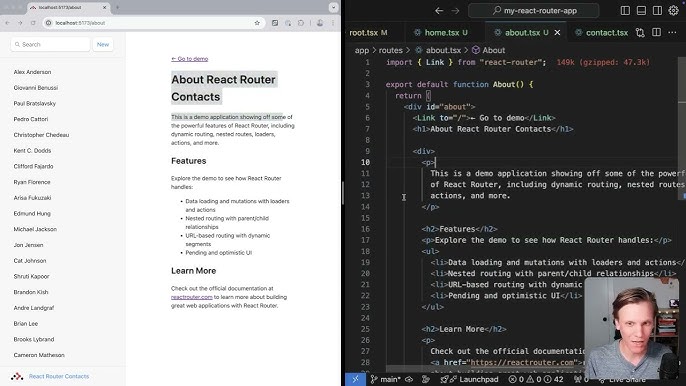686x386 pixels.
Task: Bookmark this page with the star icon
Action: click(257, 23)
